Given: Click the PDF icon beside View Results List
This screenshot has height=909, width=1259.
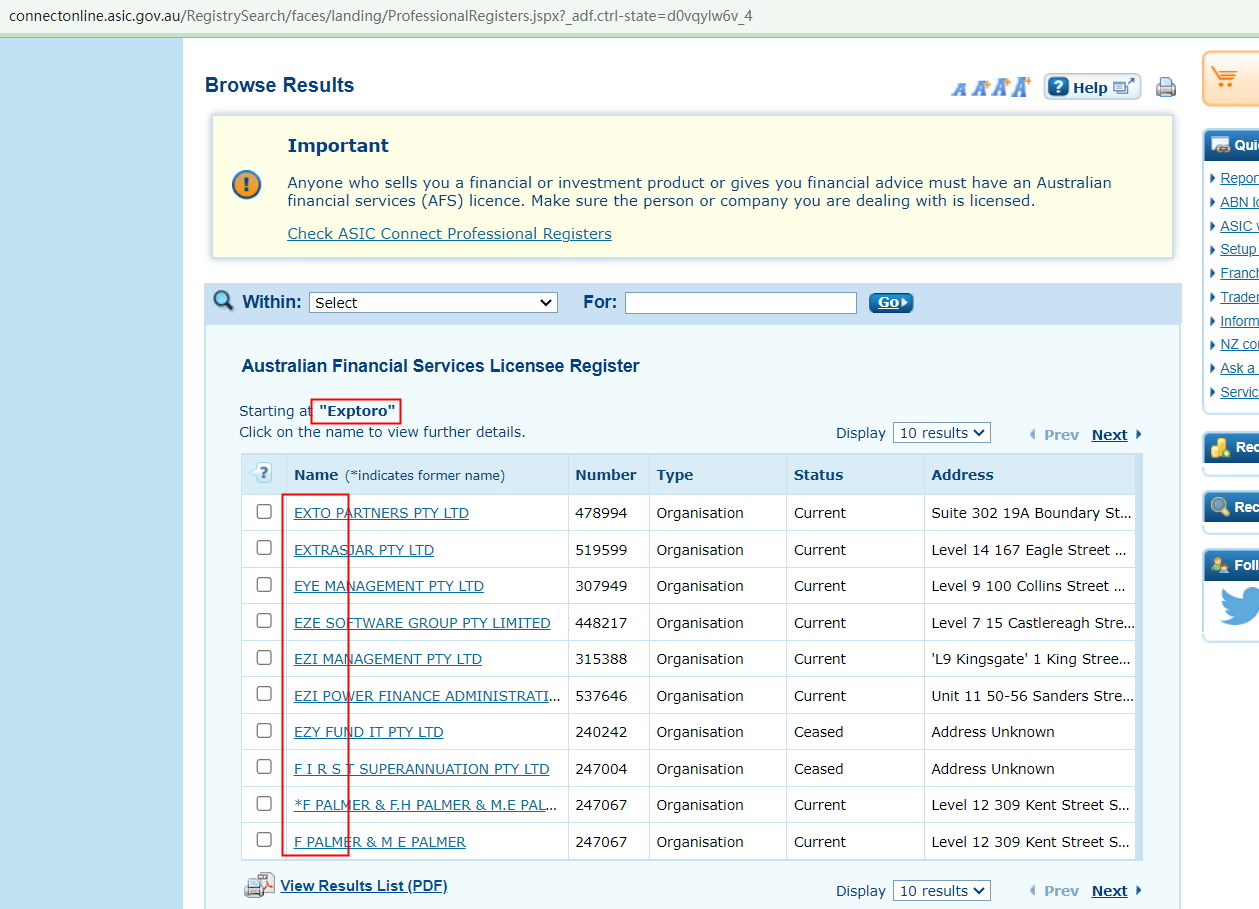Looking at the screenshot, I should click(x=259, y=886).
